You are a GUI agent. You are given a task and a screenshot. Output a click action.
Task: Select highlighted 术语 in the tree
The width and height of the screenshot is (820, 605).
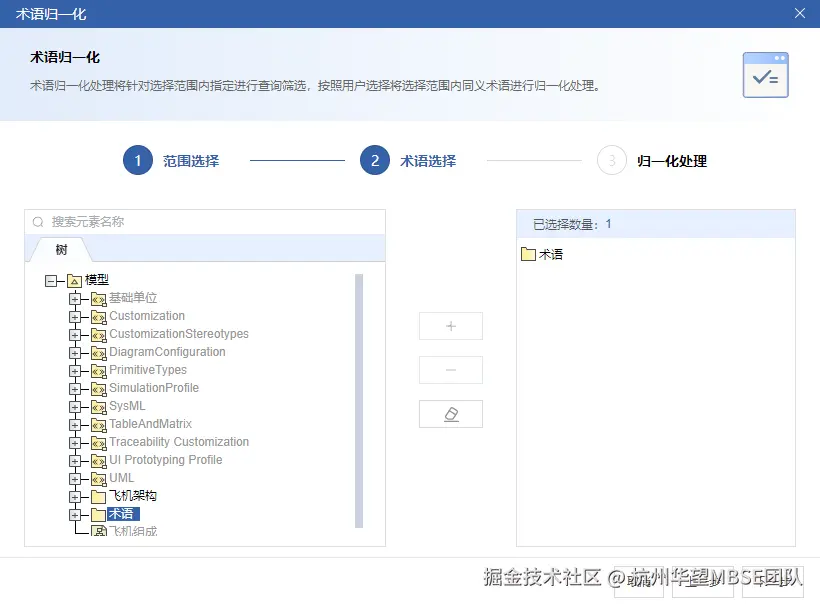(123, 513)
